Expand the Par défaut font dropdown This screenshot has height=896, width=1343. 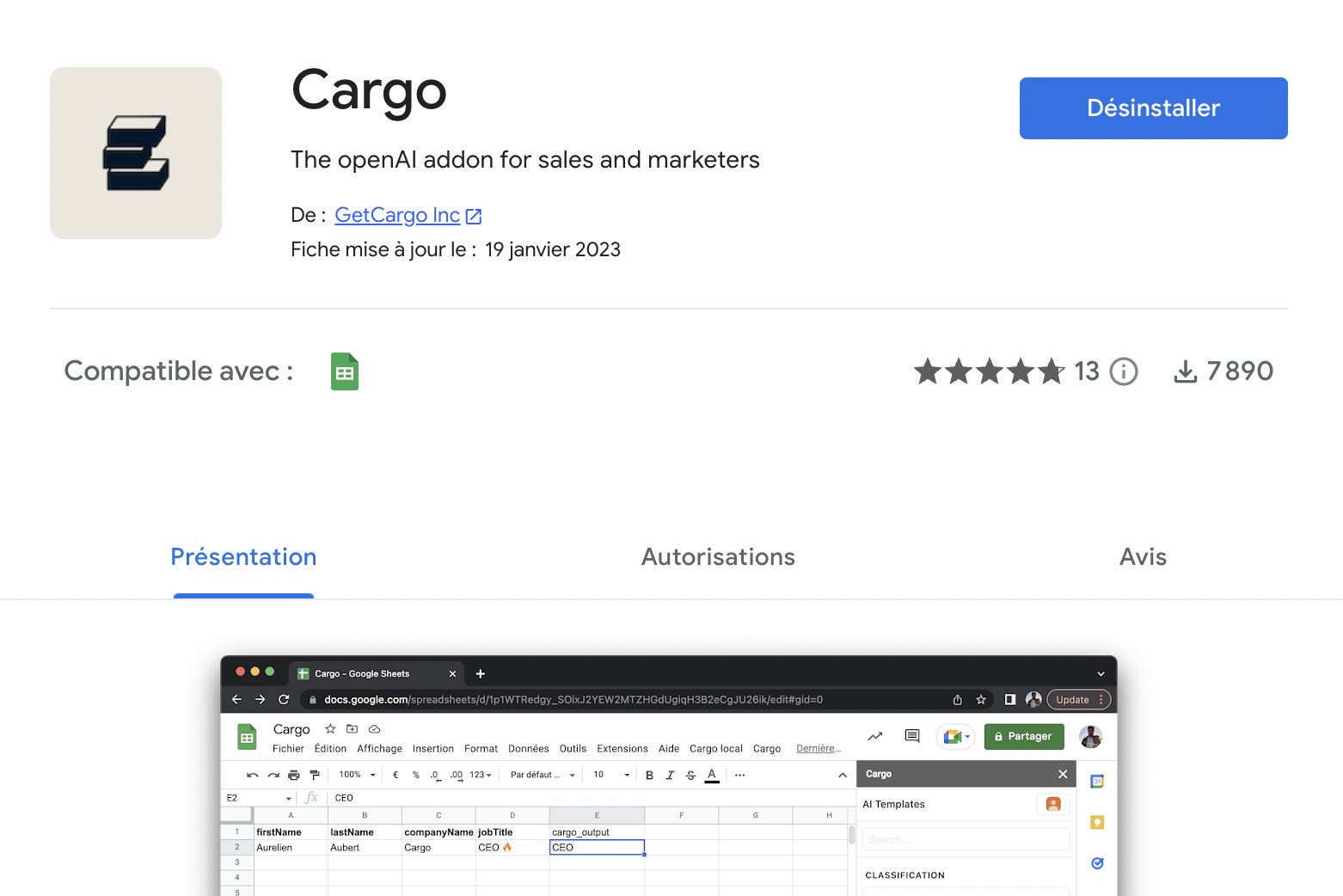tap(540, 775)
